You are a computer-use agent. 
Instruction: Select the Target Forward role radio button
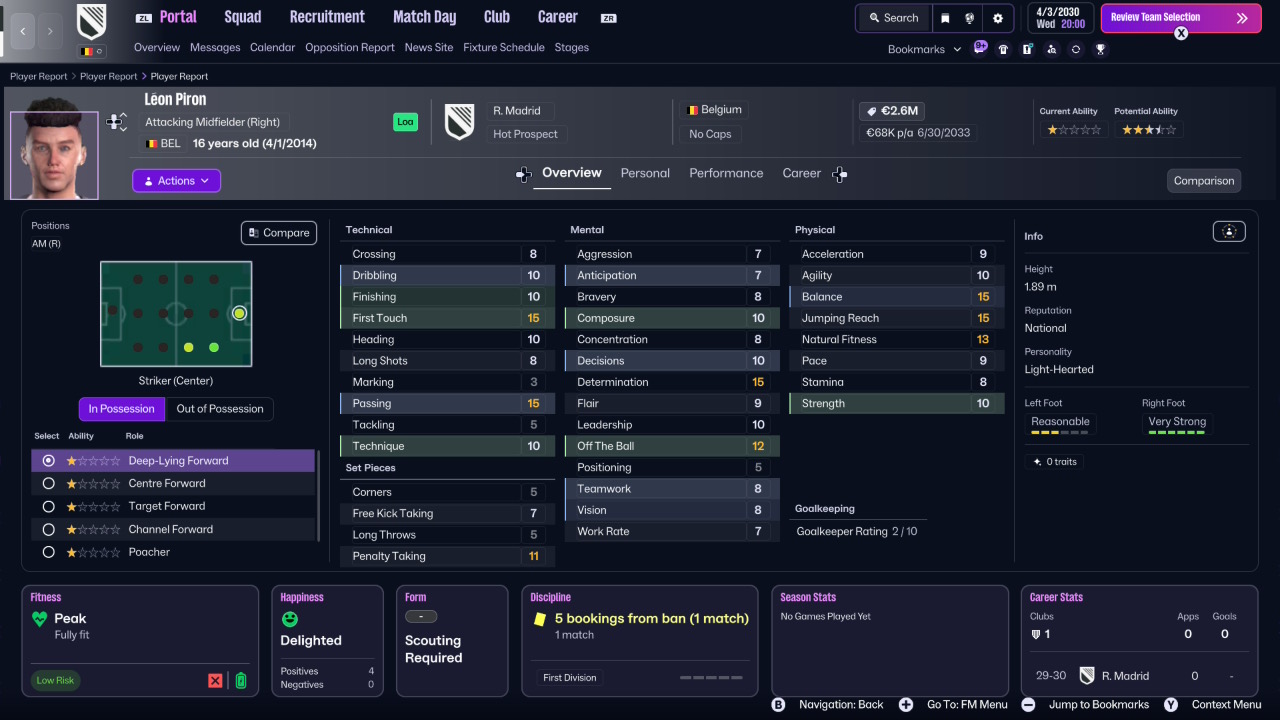coord(48,506)
